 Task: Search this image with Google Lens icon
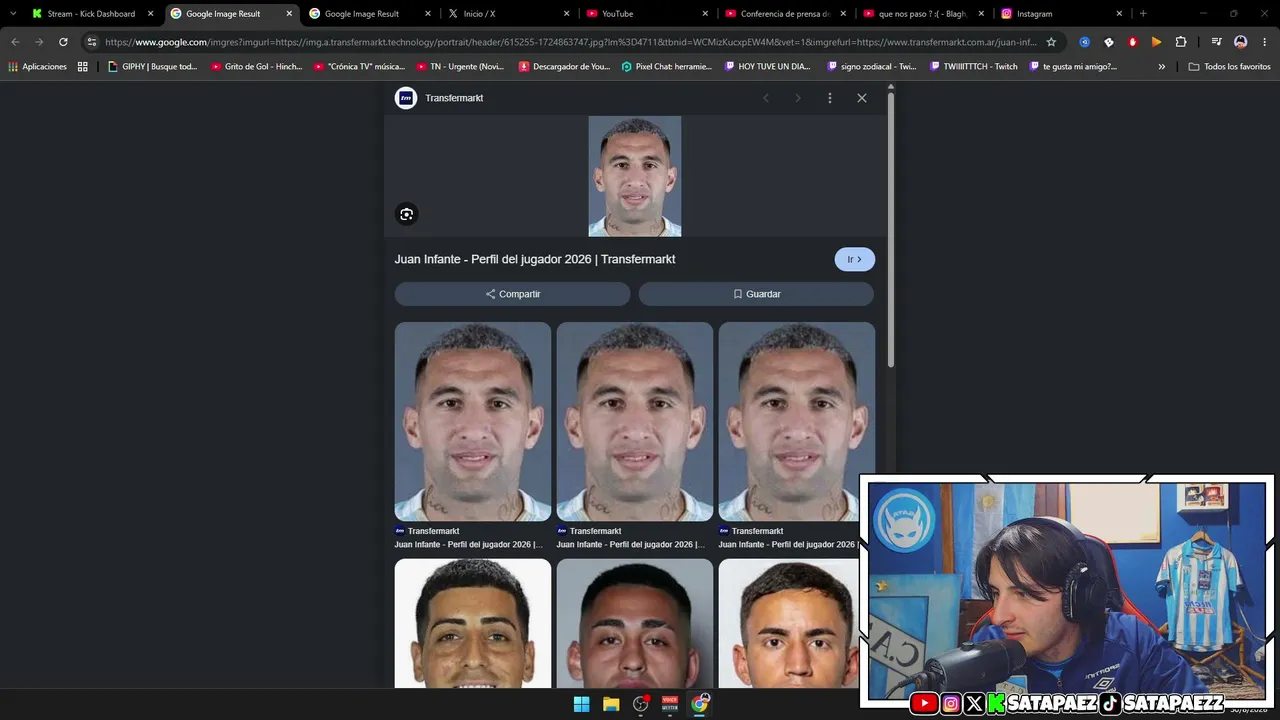[x=406, y=214]
